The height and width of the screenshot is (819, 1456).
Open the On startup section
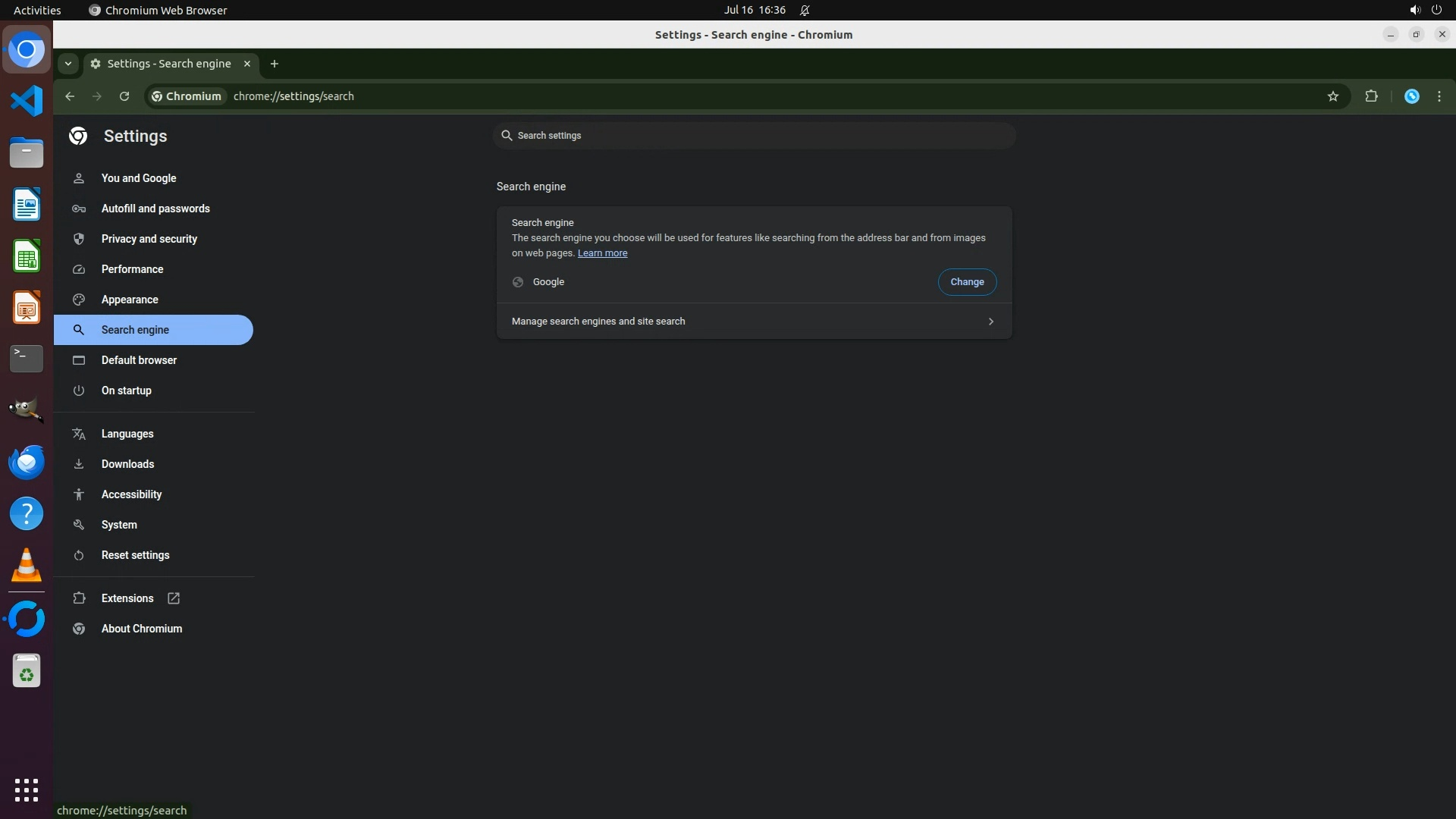pos(127,391)
